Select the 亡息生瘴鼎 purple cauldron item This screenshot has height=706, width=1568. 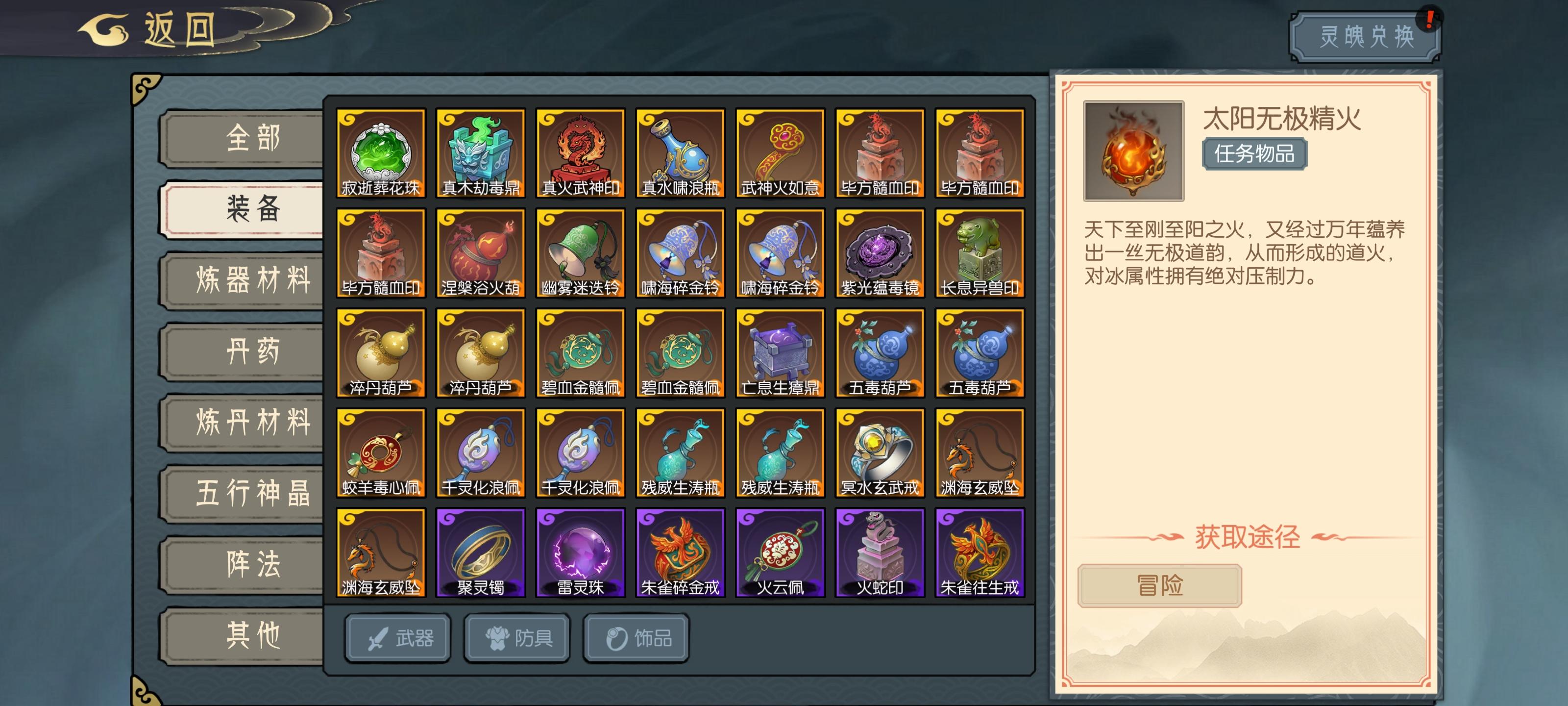coord(780,353)
